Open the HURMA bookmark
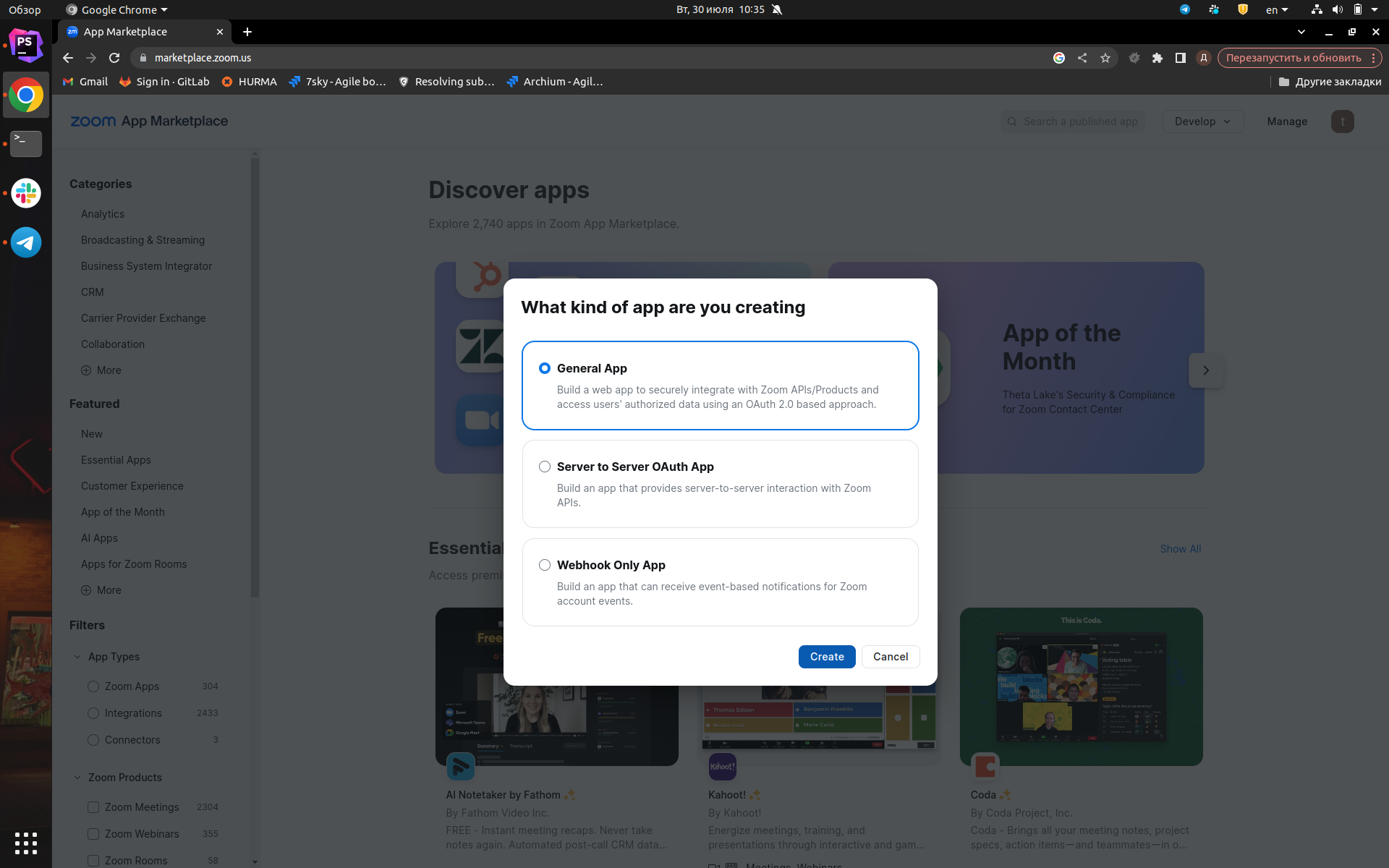The image size is (1389, 868). click(x=249, y=82)
